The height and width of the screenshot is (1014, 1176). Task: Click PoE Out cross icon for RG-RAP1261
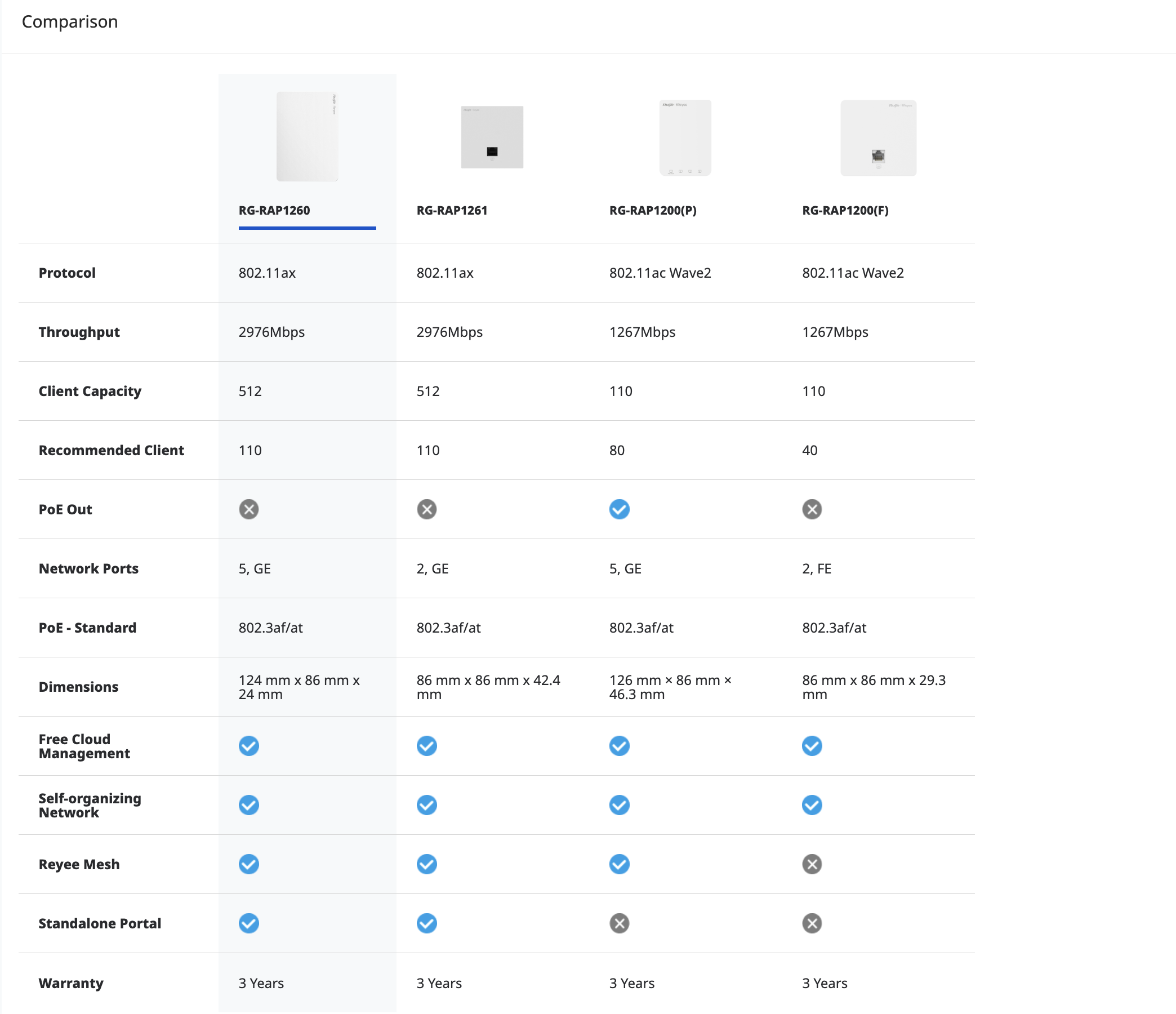click(427, 509)
